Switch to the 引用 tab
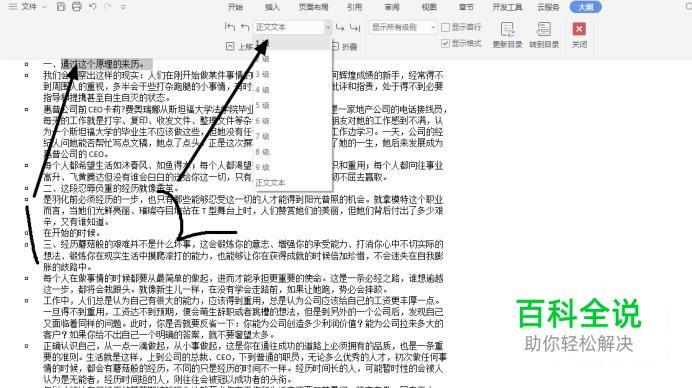692x388 pixels. (354, 7)
